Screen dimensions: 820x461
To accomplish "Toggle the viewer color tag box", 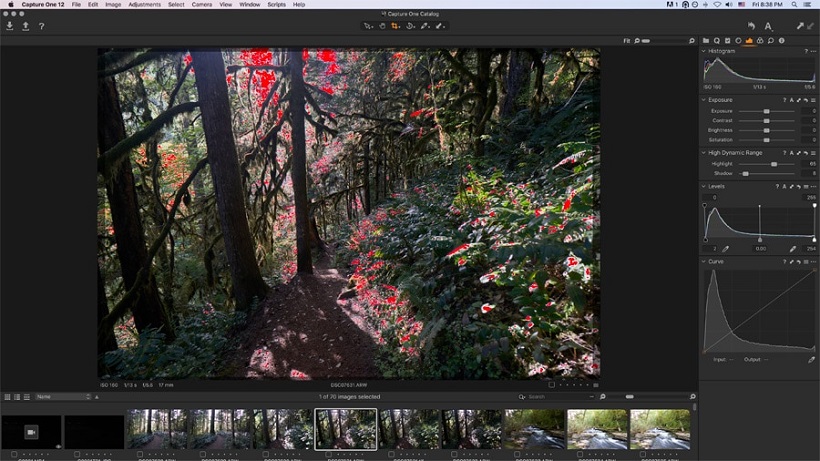I will pyautogui.click(x=552, y=385).
